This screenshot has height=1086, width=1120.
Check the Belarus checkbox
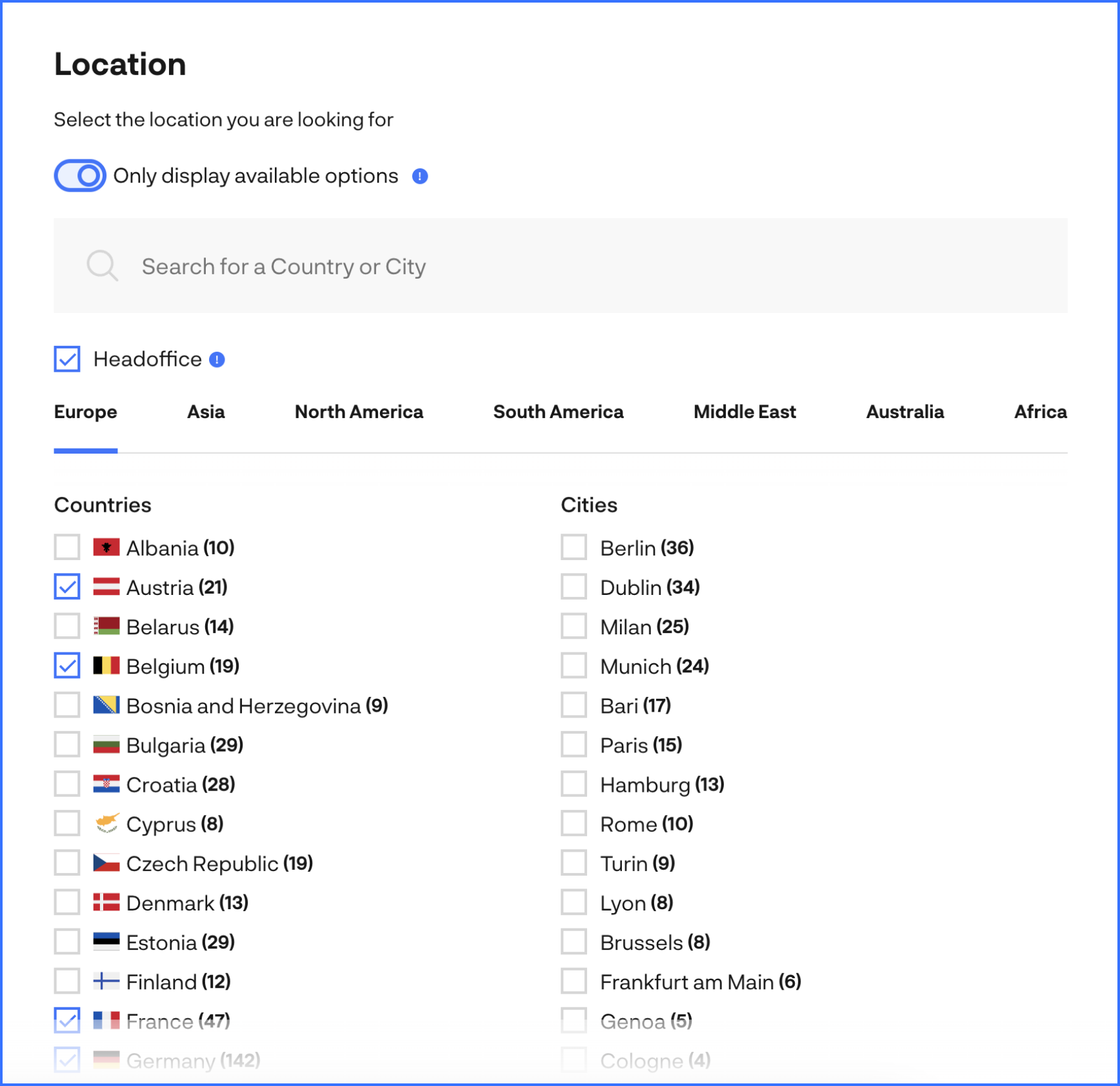tap(67, 626)
